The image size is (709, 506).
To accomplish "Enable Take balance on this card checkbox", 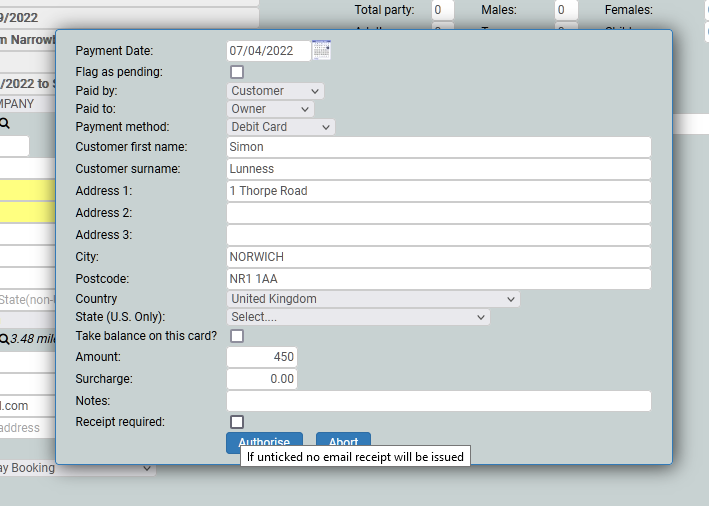I will tap(237, 336).
